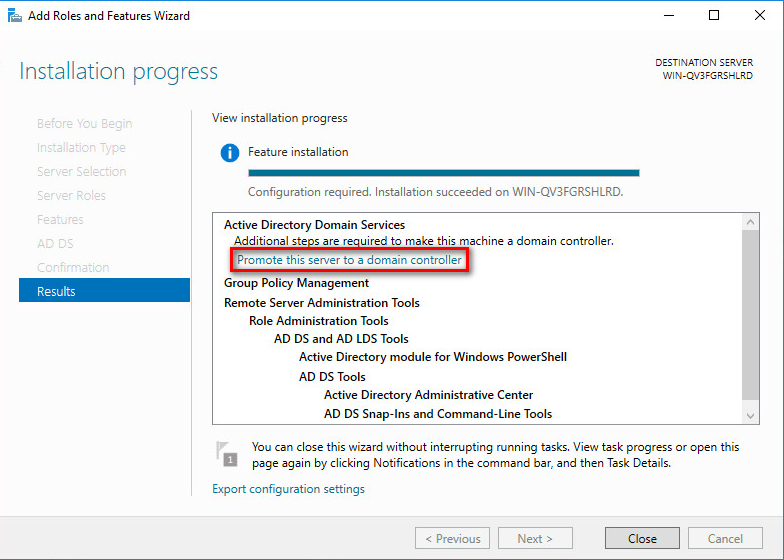Viewport: 784px width, 560px height.
Task: Click the Next button
Action: click(x=535, y=538)
